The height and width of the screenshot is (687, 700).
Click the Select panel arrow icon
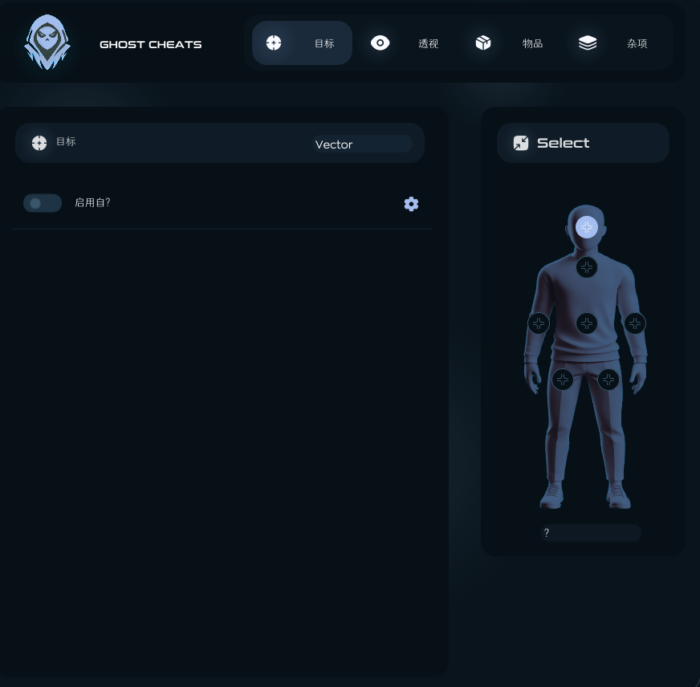coord(521,143)
